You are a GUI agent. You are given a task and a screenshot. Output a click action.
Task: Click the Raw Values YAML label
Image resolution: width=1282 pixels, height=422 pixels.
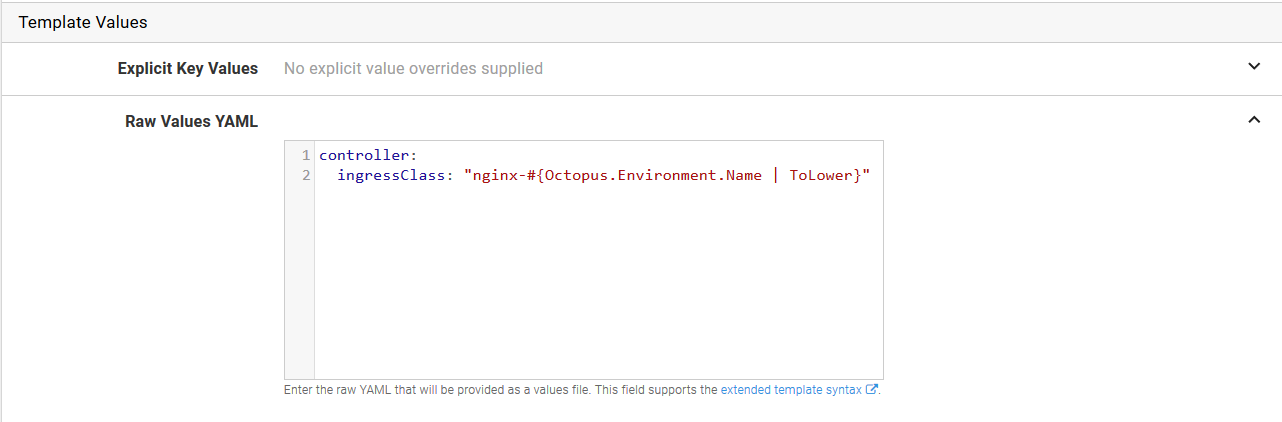click(191, 121)
